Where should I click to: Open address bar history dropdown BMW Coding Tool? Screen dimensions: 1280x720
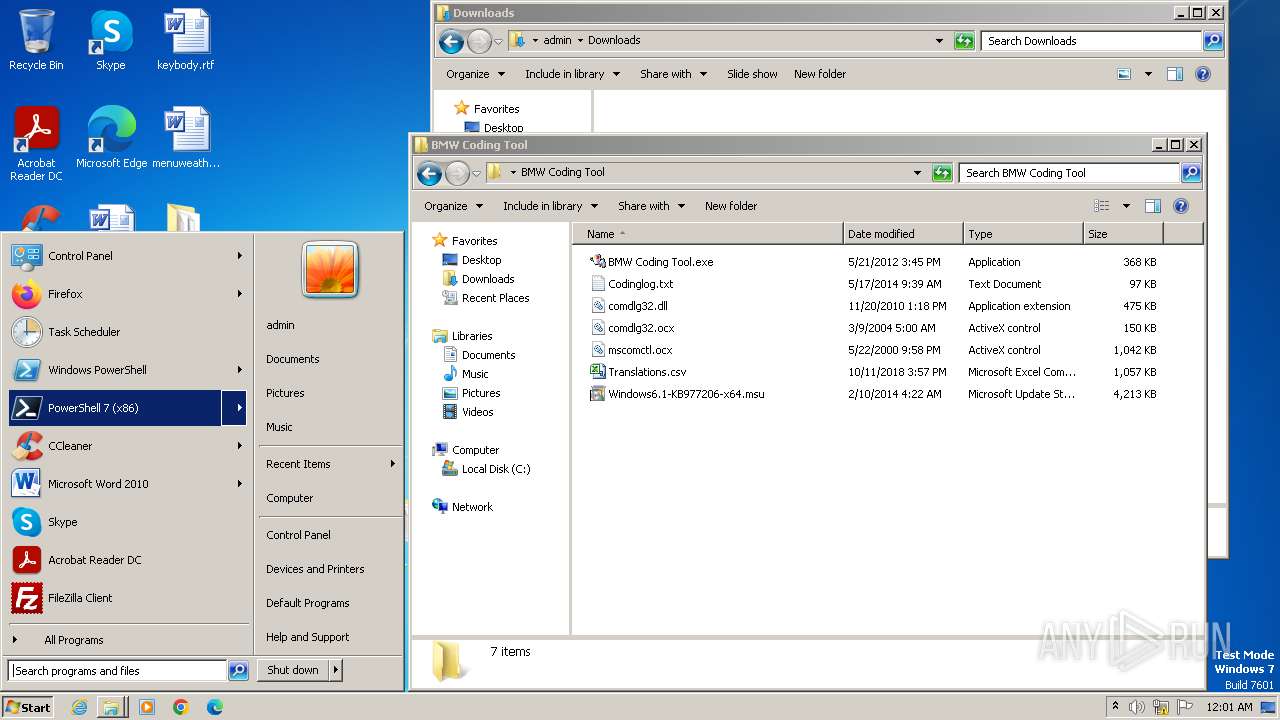(x=917, y=173)
